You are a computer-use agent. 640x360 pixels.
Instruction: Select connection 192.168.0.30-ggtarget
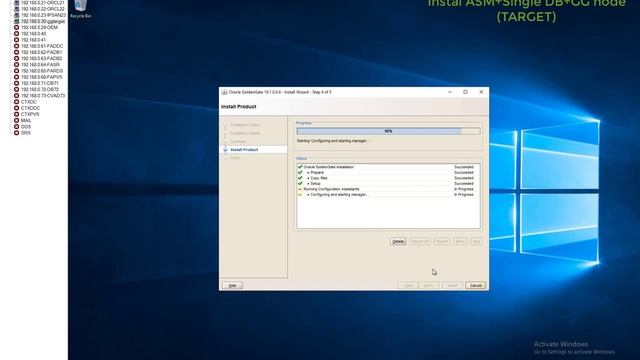point(42,21)
